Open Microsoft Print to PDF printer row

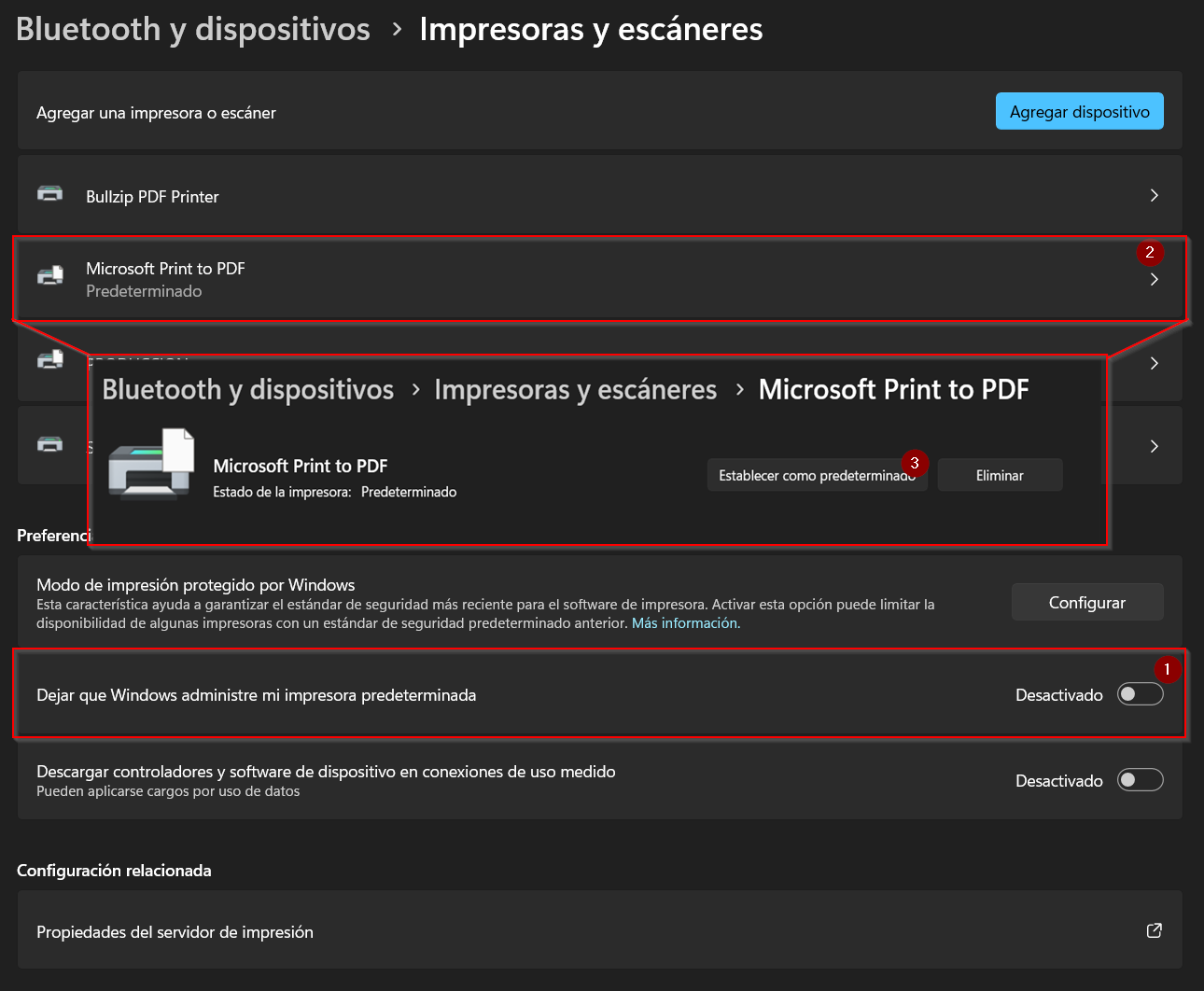pyautogui.click(x=600, y=279)
